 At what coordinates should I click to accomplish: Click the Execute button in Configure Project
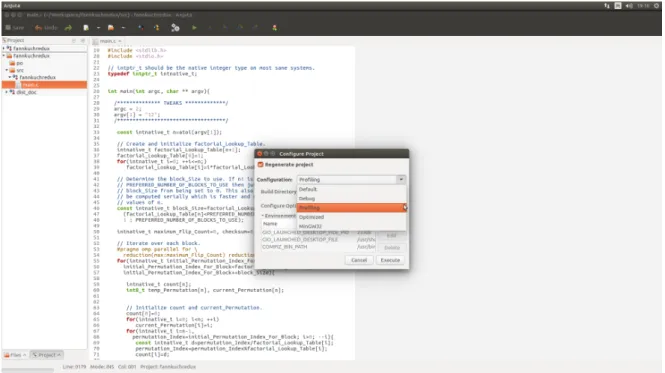coord(390,260)
